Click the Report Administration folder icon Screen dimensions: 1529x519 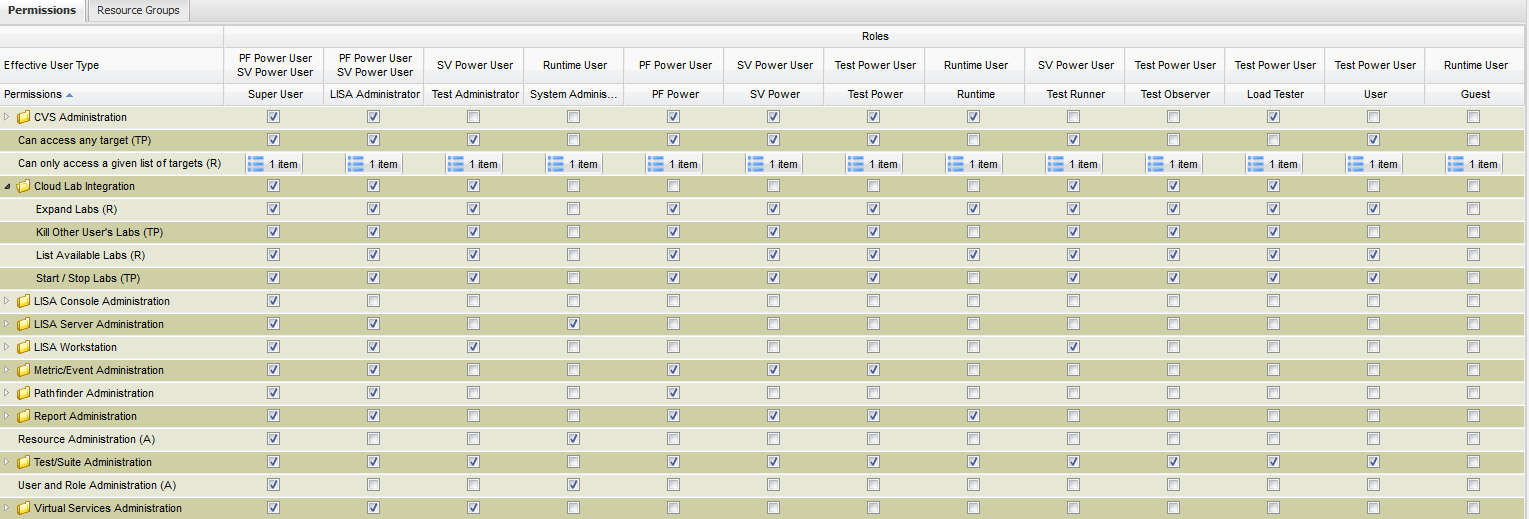(x=23, y=416)
